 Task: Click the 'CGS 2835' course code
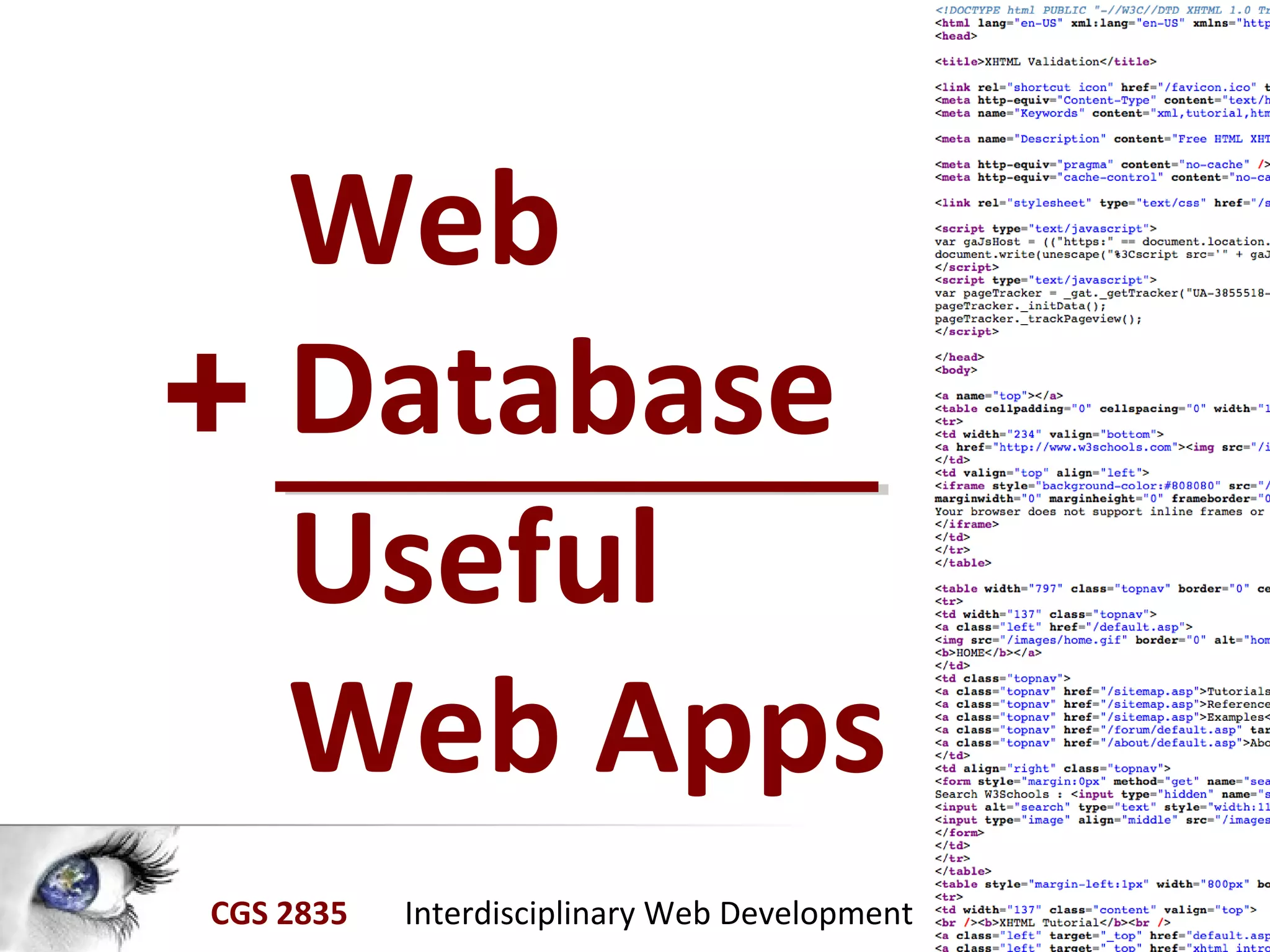pos(278,914)
